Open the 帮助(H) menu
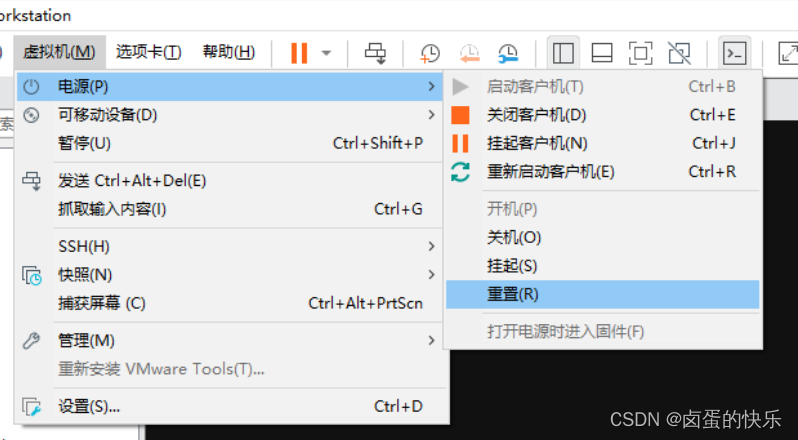The height and width of the screenshot is (440, 798). point(229,52)
